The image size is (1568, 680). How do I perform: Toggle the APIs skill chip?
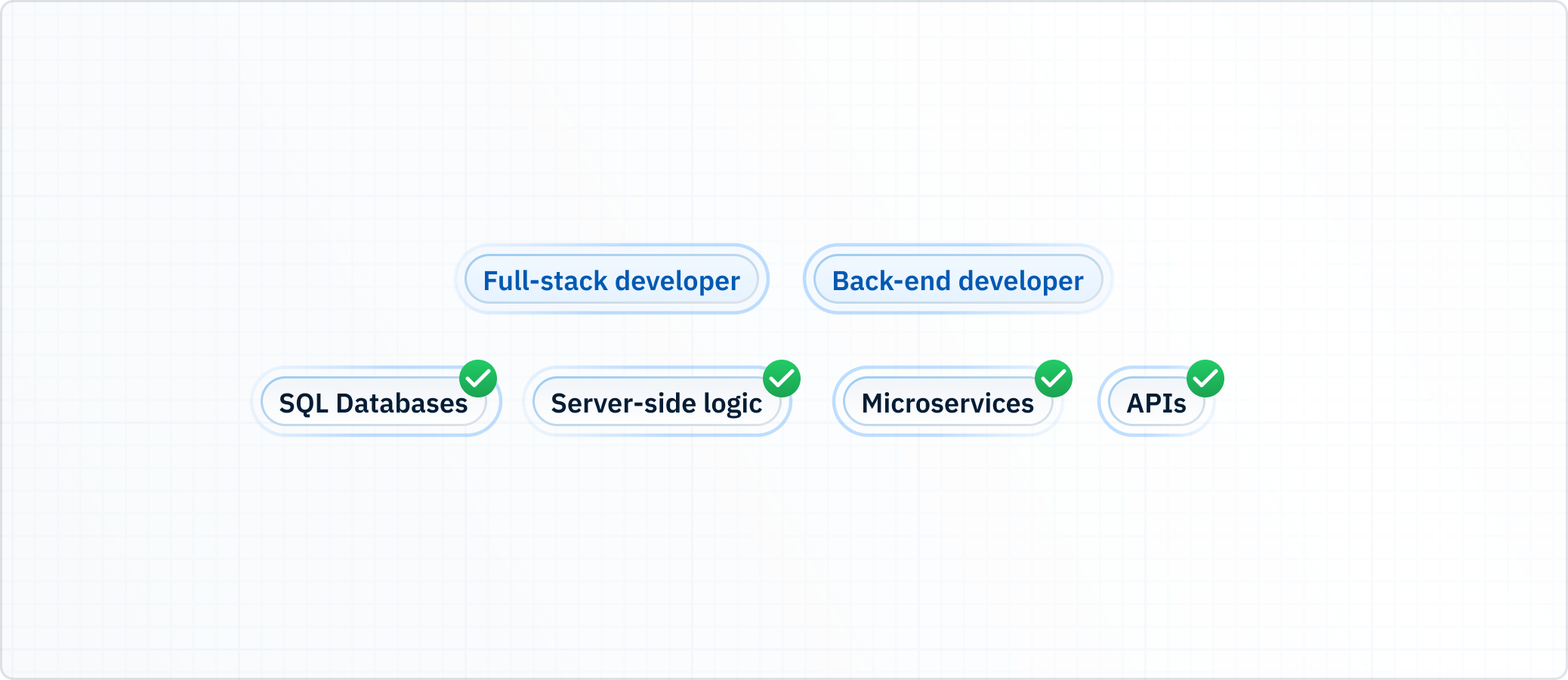1156,403
